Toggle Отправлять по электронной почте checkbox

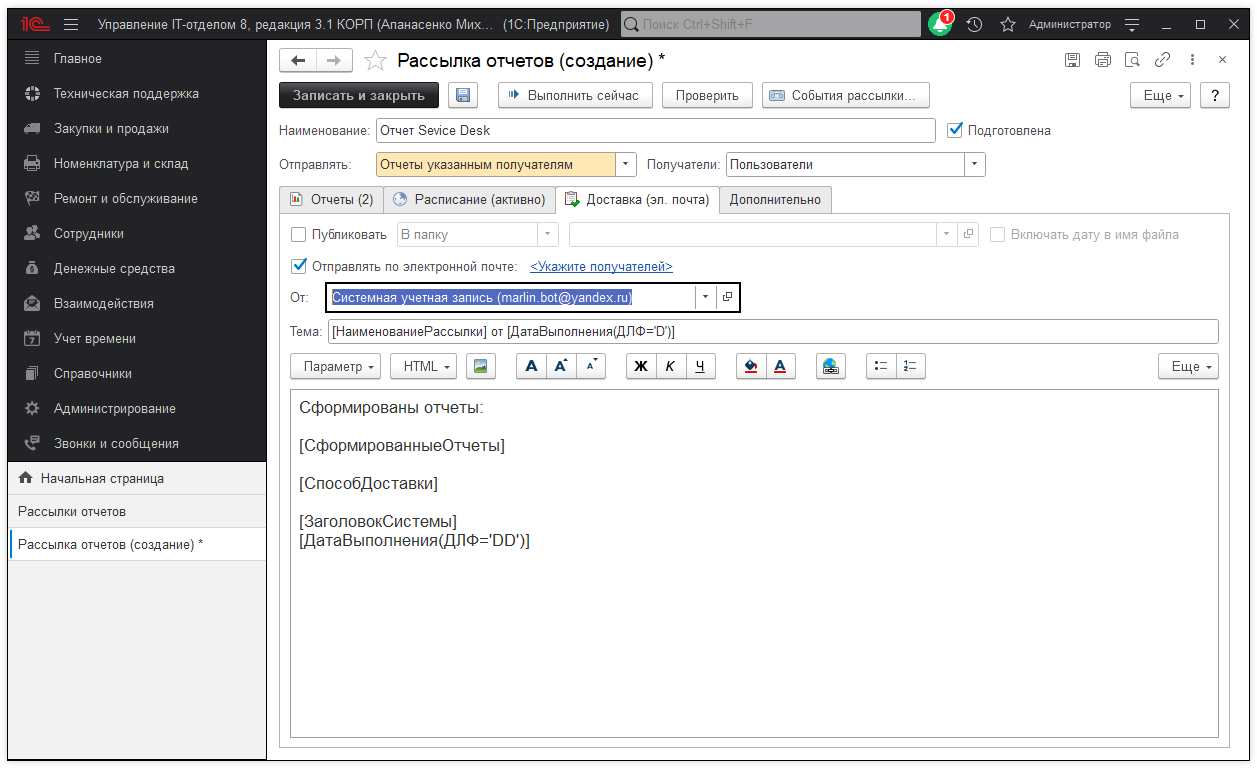pos(298,266)
